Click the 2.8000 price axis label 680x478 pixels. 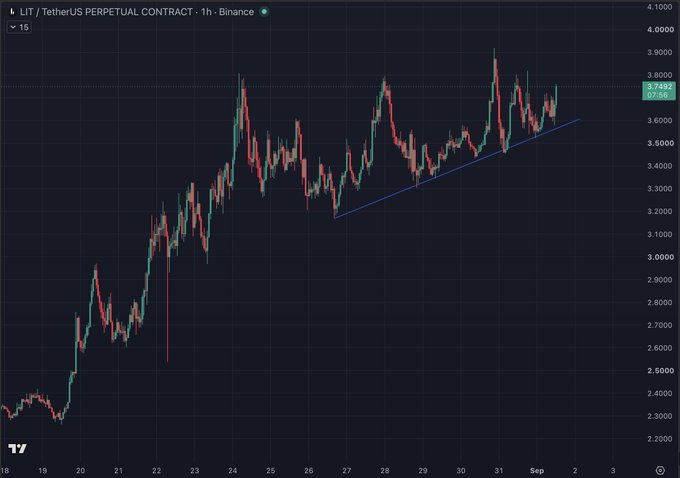[x=660, y=303]
